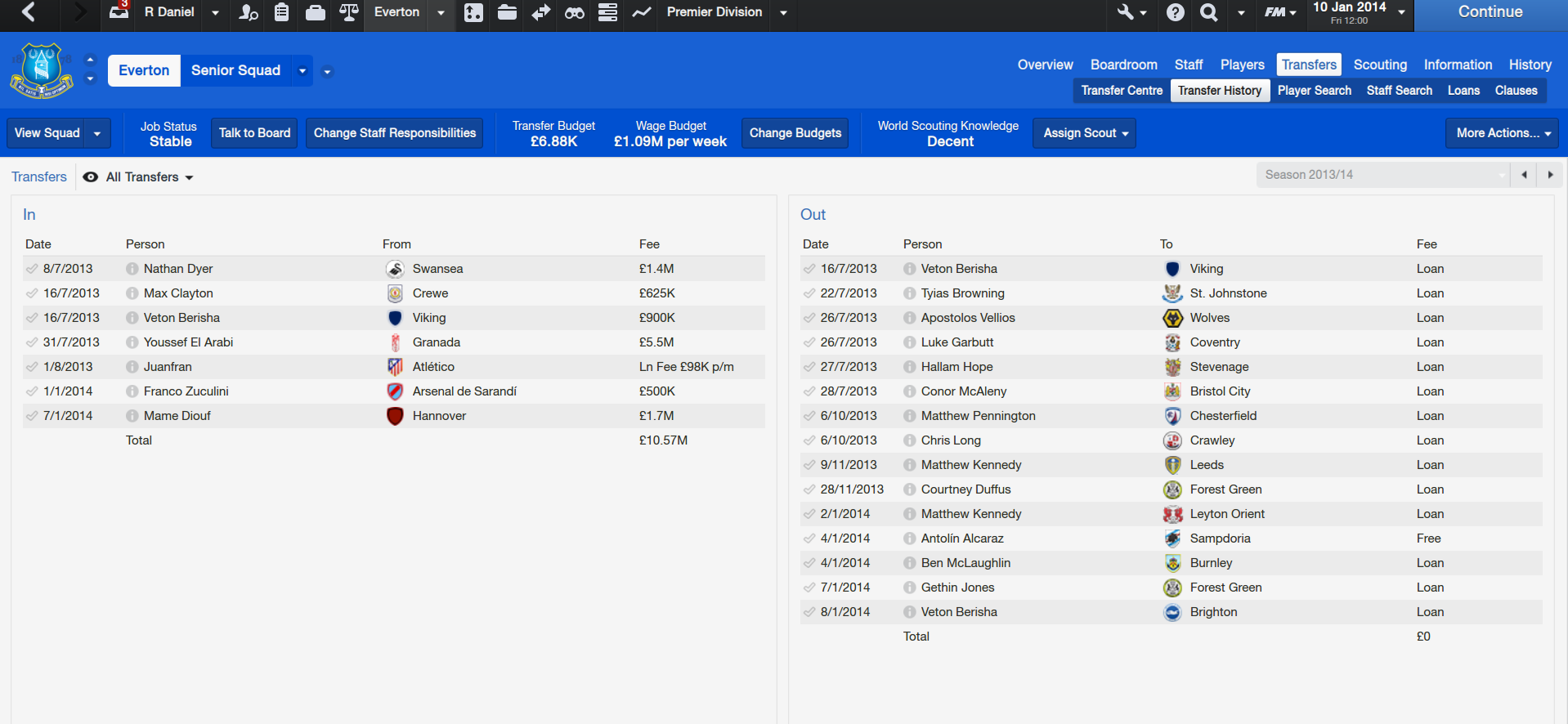Click the Everton club crest

(x=41, y=71)
